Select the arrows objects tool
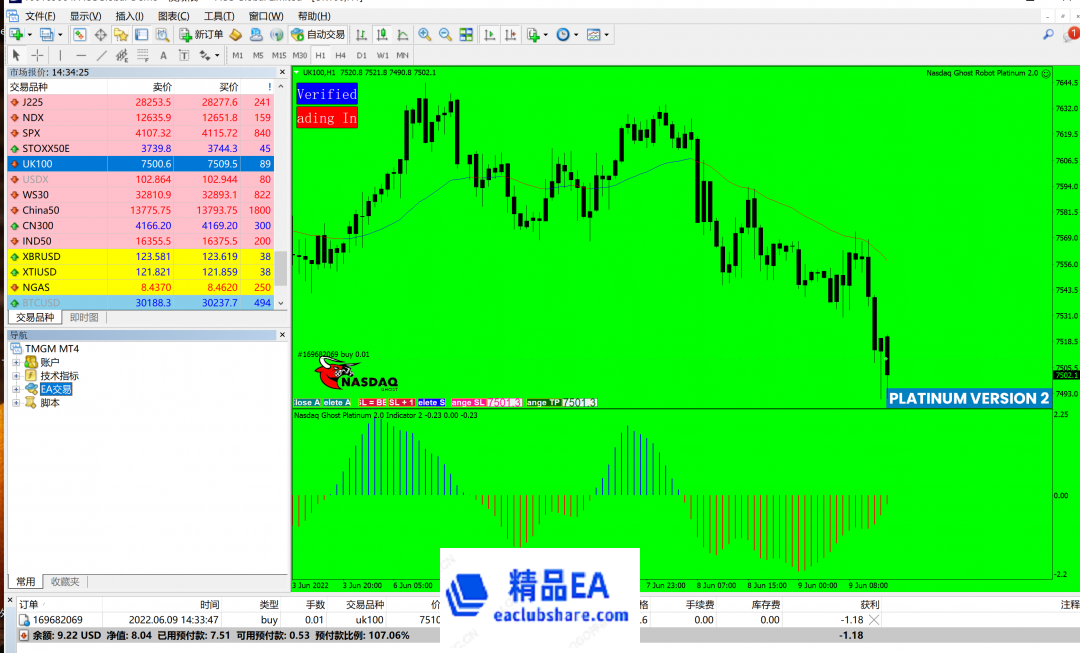1080x653 pixels. tap(205, 55)
